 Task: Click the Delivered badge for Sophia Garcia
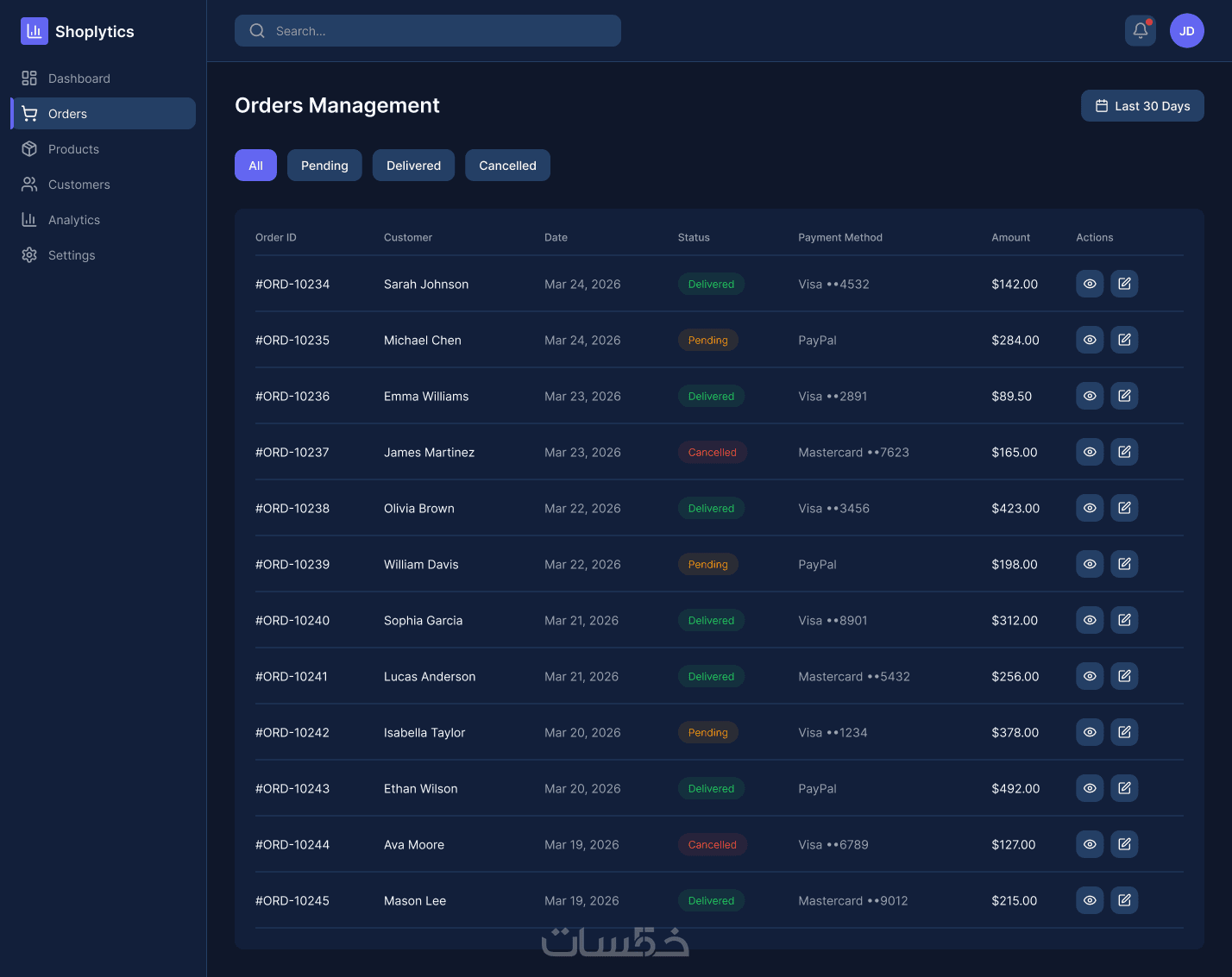click(x=711, y=620)
